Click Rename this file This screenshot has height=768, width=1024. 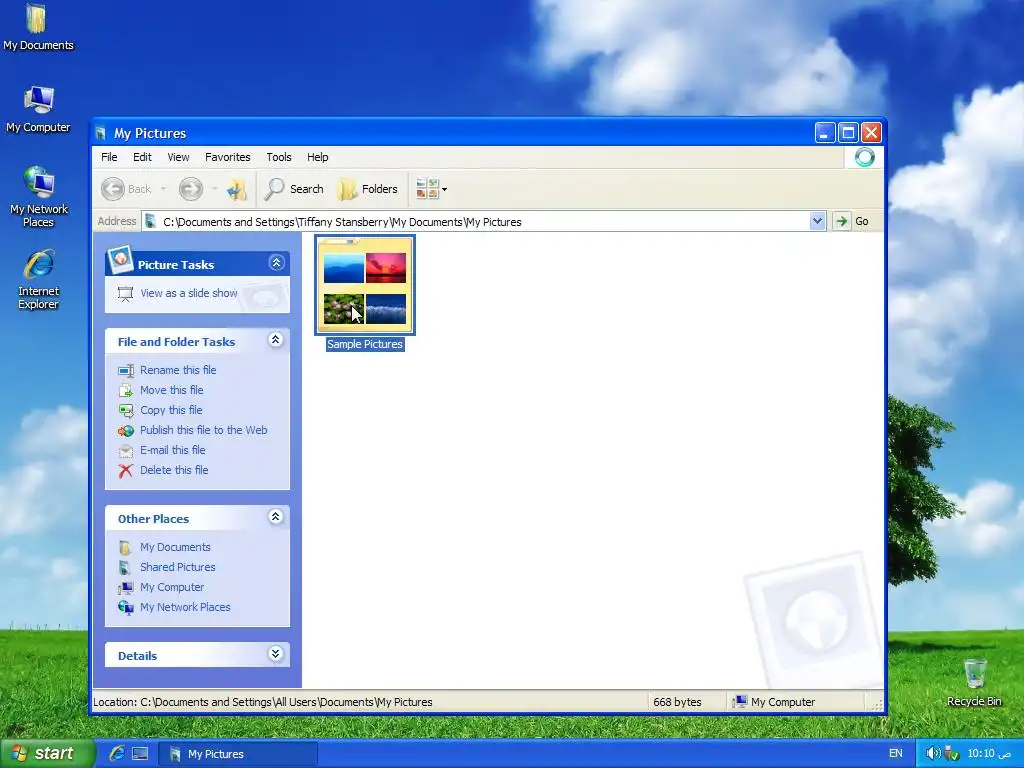tap(178, 370)
